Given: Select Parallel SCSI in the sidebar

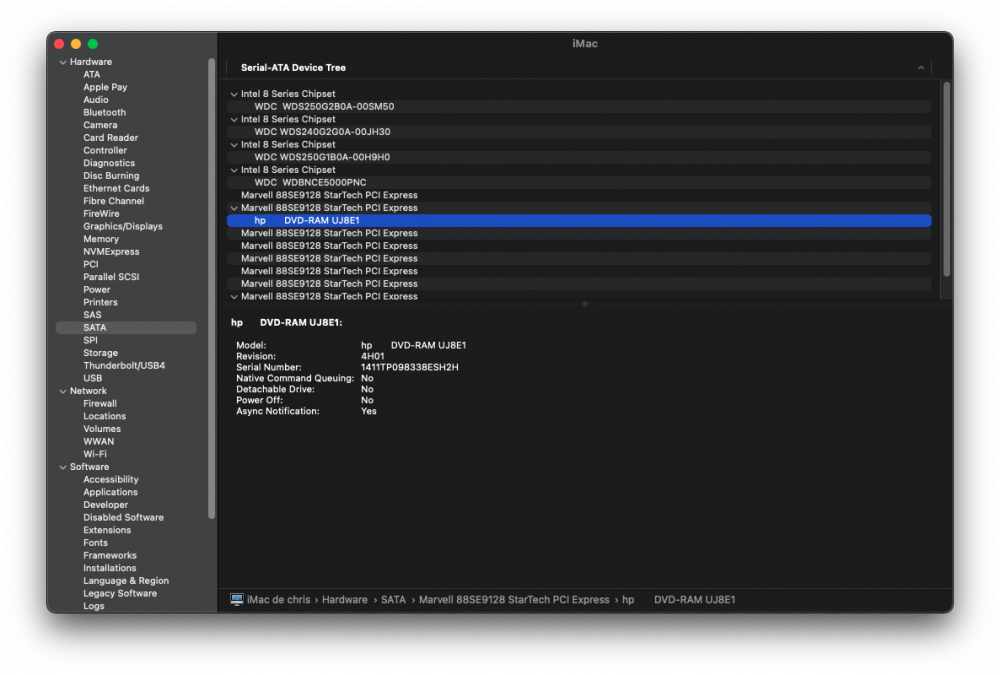Looking at the screenshot, I should click(x=111, y=278).
